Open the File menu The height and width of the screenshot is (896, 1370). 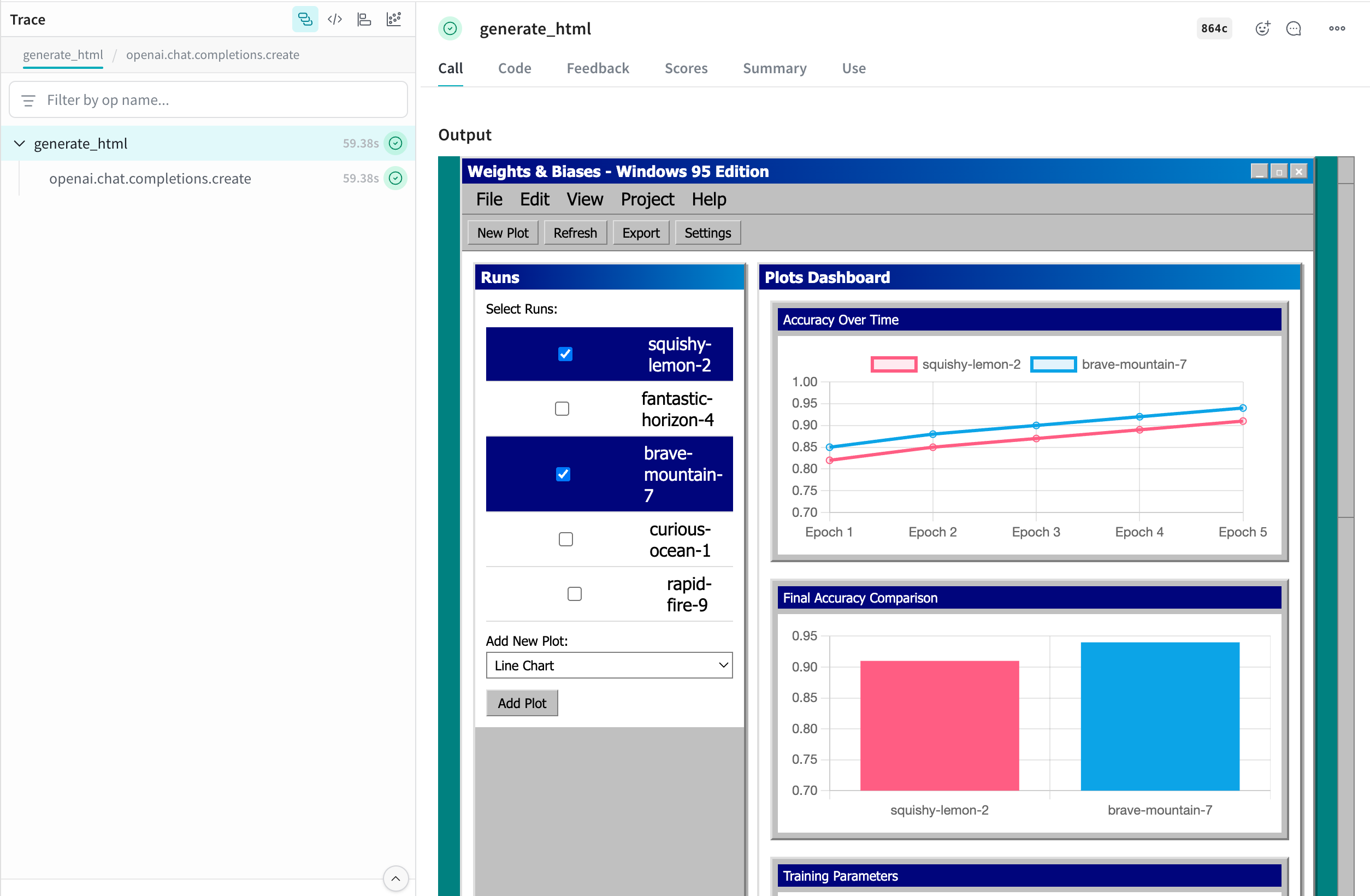pyautogui.click(x=489, y=199)
